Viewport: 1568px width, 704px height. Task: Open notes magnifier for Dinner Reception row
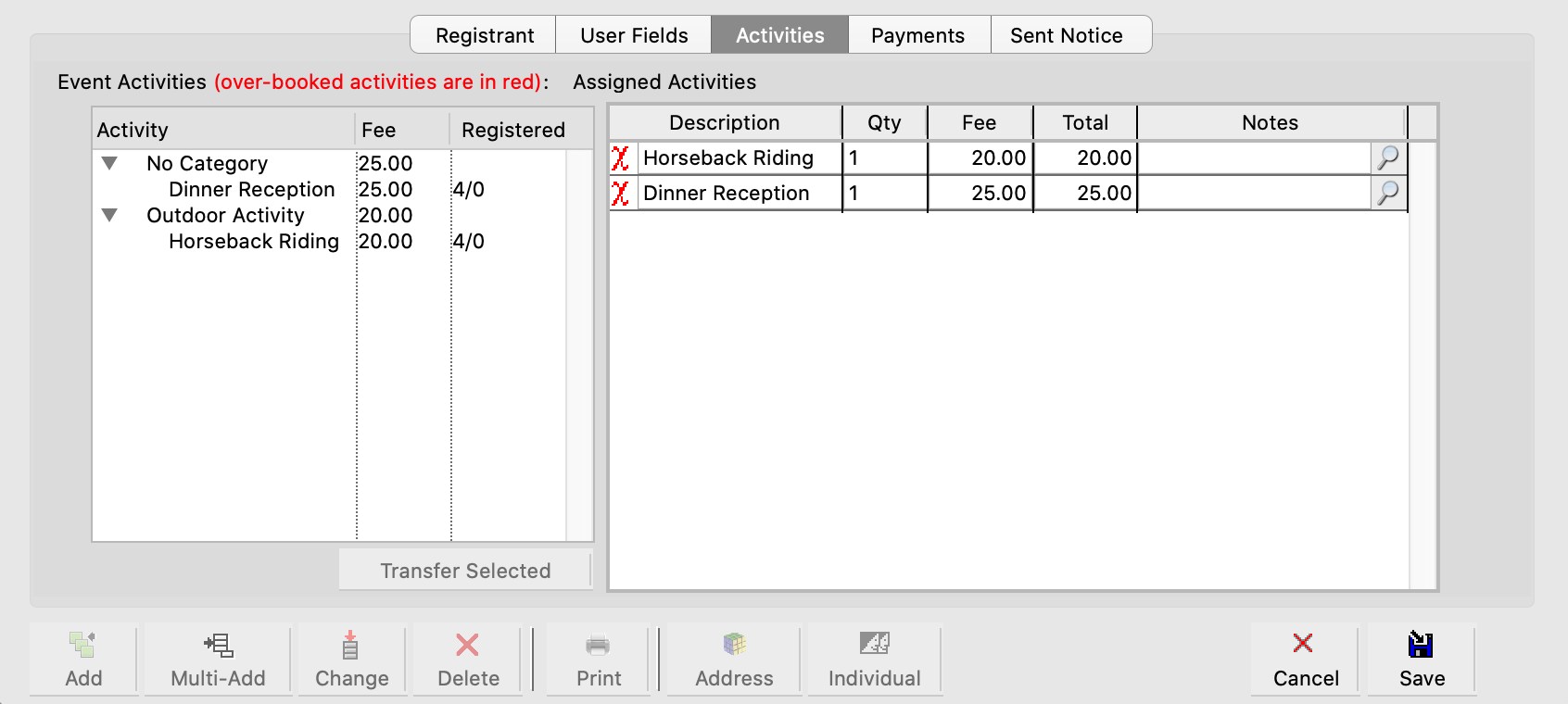point(1387,194)
